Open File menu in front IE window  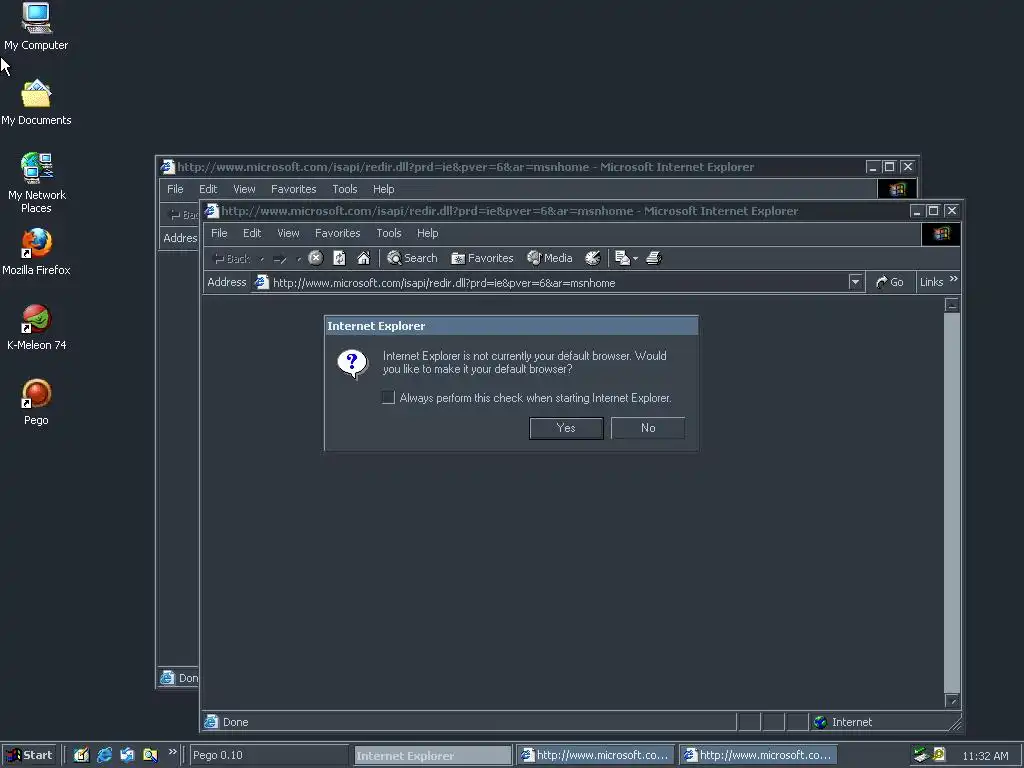(x=219, y=233)
